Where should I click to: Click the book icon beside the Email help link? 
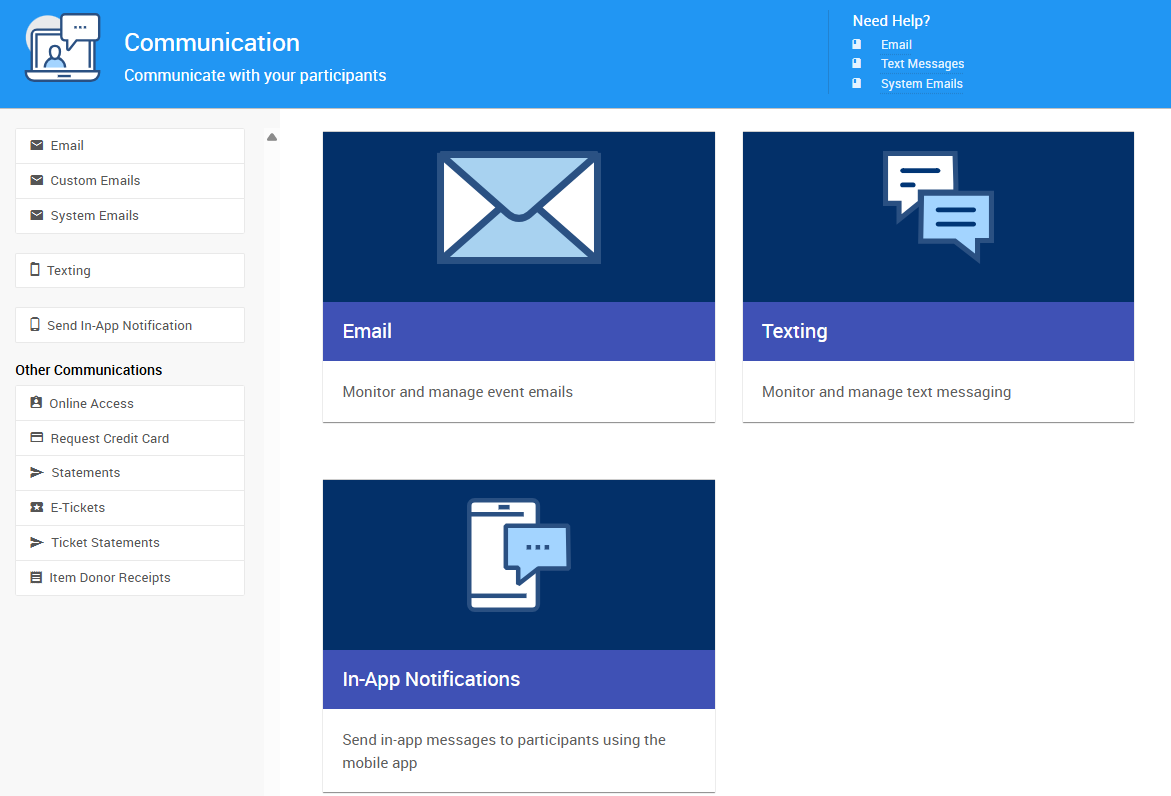click(x=856, y=44)
